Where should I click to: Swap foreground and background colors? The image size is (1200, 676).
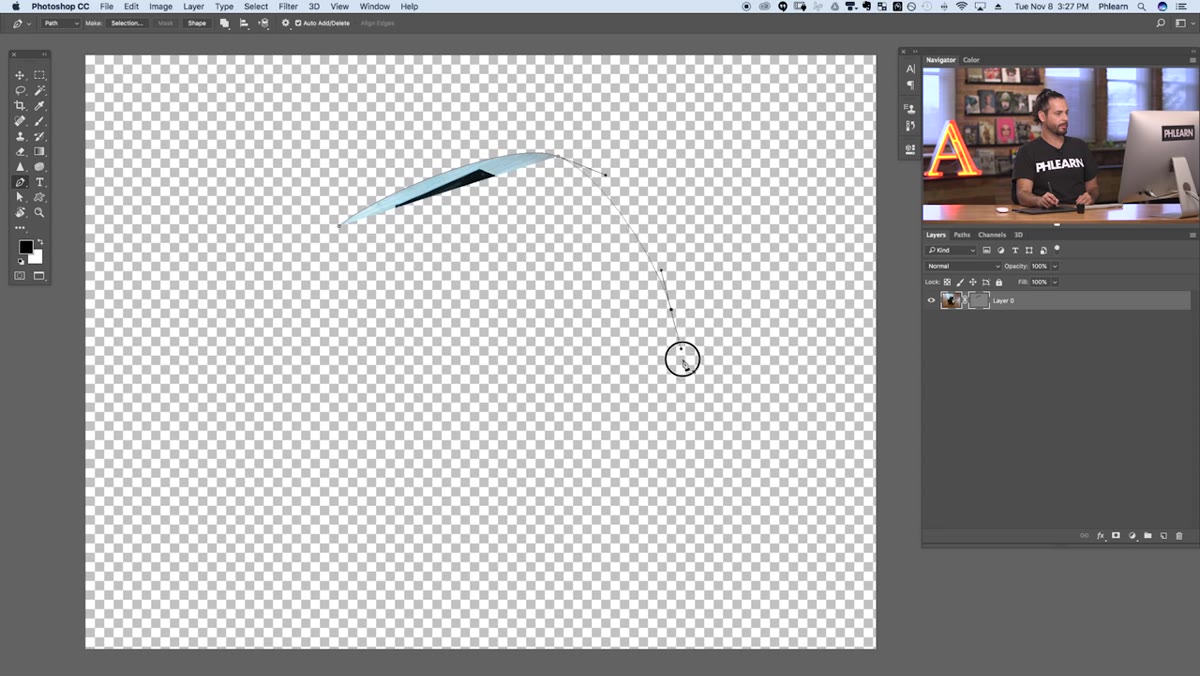tap(40, 241)
